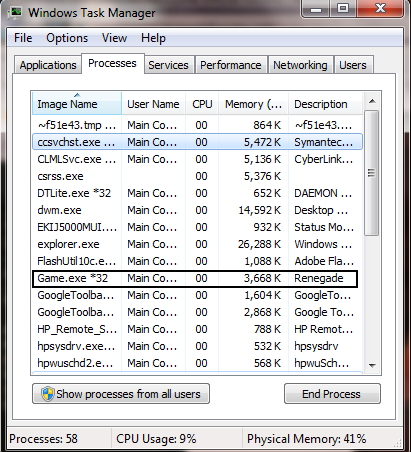The height and width of the screenshot is (452, 411).
Task: Sort by the CPU column header
Action: (x=202, y=104)
